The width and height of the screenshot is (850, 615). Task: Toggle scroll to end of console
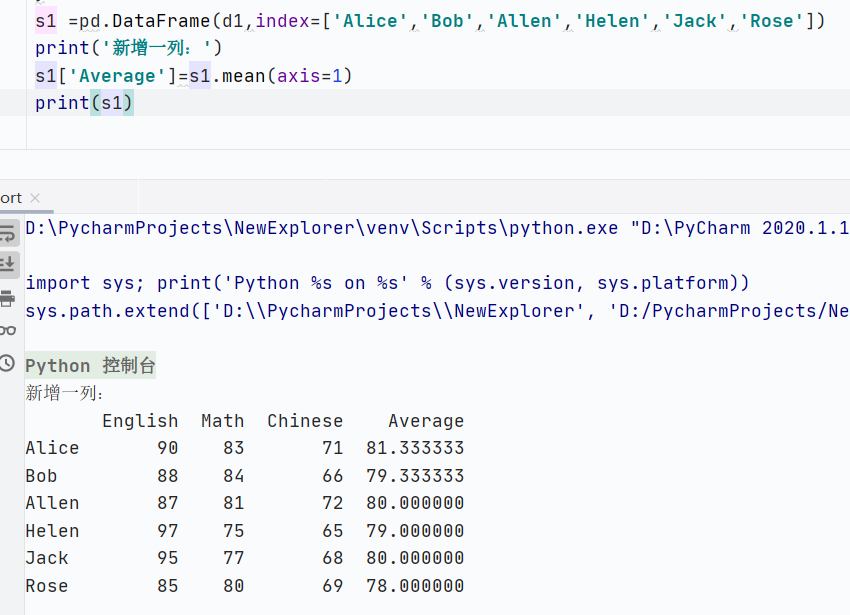coord(7,263)
